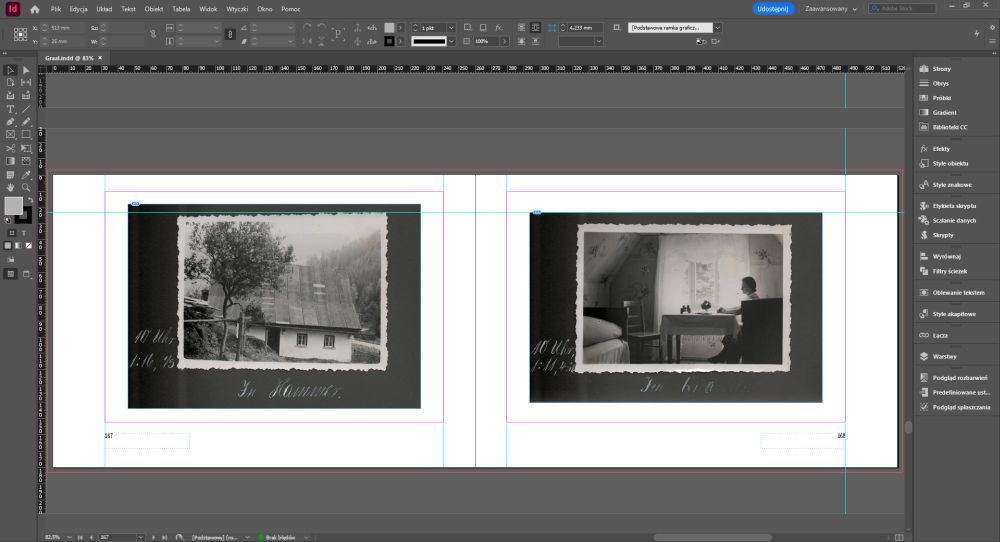Open the Widok menu
Image resolution: width=1000 pixels, height=542 pixels.
pos(209,9)
